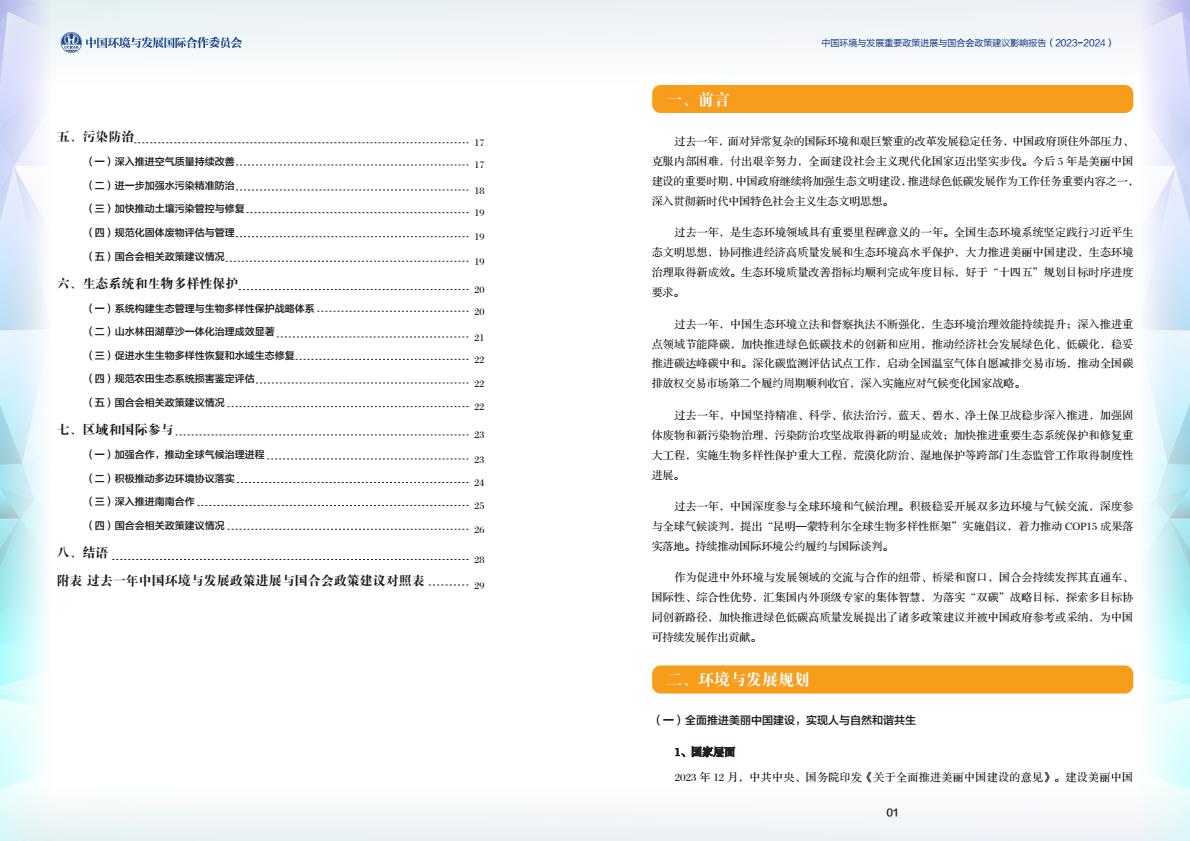Click the page number 01 at bottom
The height and width of the screenshot is (841, 1190).
pyautogui.click(x=892, y=812)
